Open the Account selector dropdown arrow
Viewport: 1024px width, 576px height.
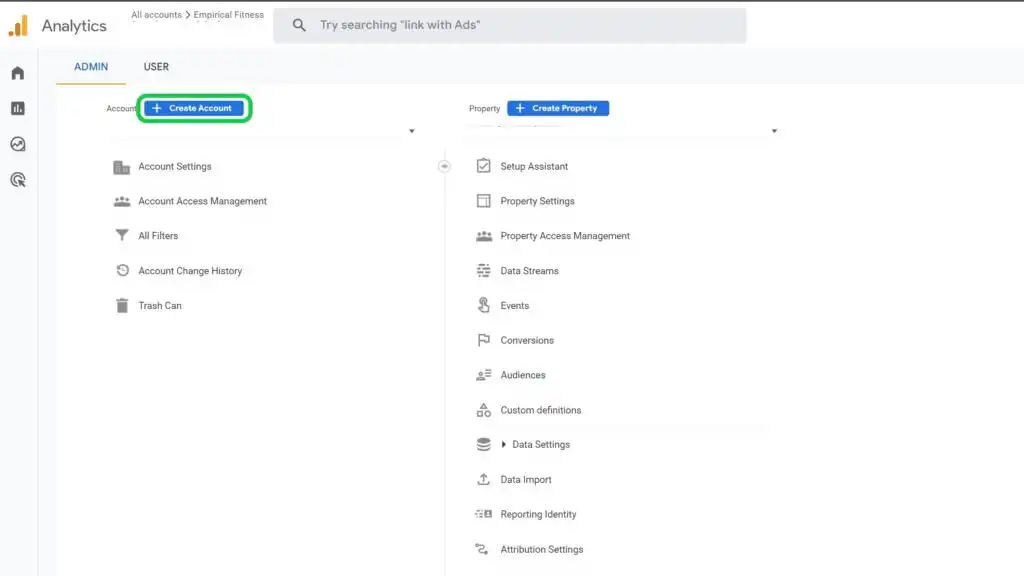click(412, 131)
